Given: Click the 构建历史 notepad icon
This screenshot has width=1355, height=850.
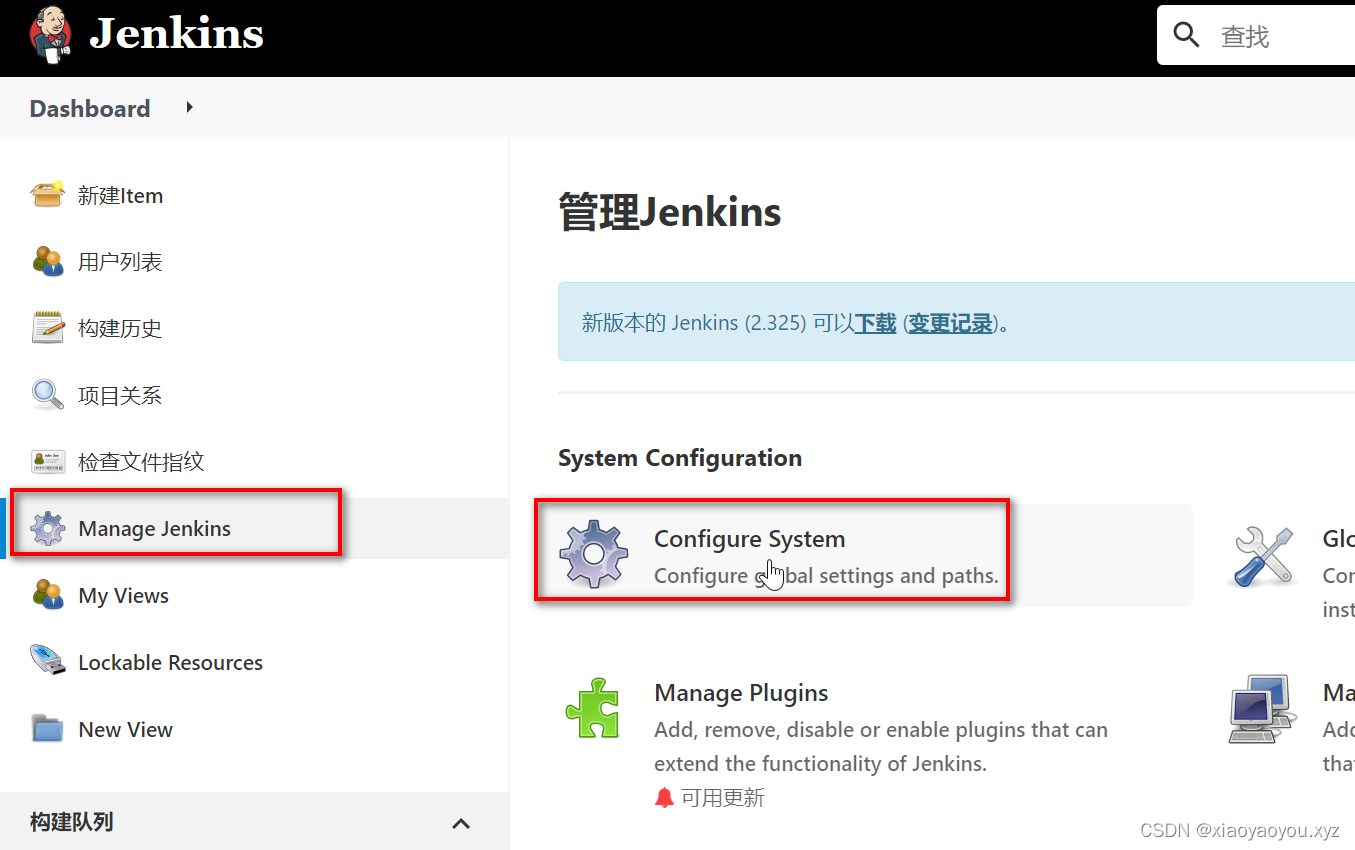Looking at the screenshot, I should point(48,328).
